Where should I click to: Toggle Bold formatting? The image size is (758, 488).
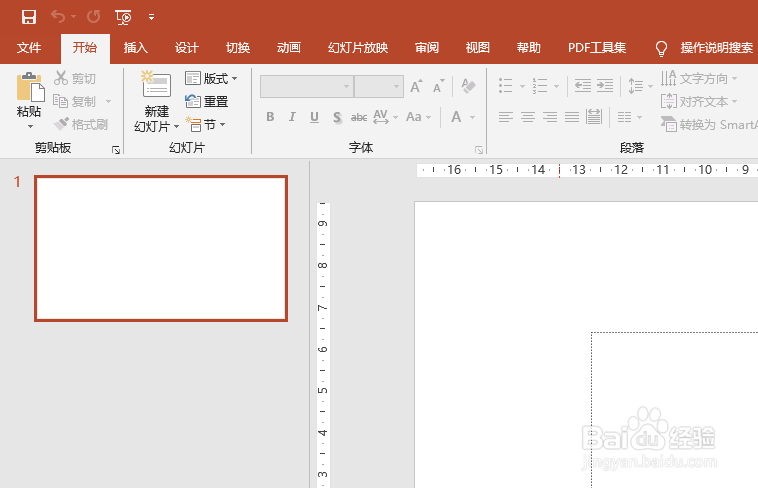click(x=270, y=117)
